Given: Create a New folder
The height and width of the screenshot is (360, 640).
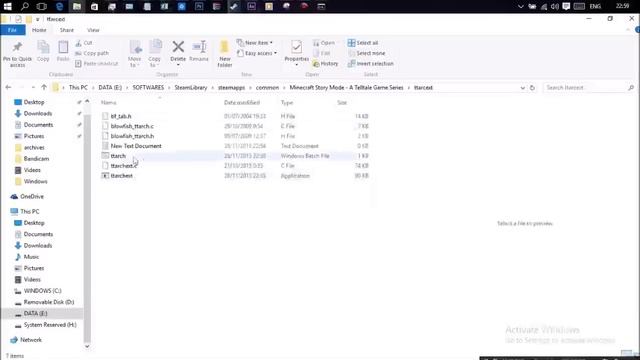Looking at the screenshot, I should coord(224,53).
